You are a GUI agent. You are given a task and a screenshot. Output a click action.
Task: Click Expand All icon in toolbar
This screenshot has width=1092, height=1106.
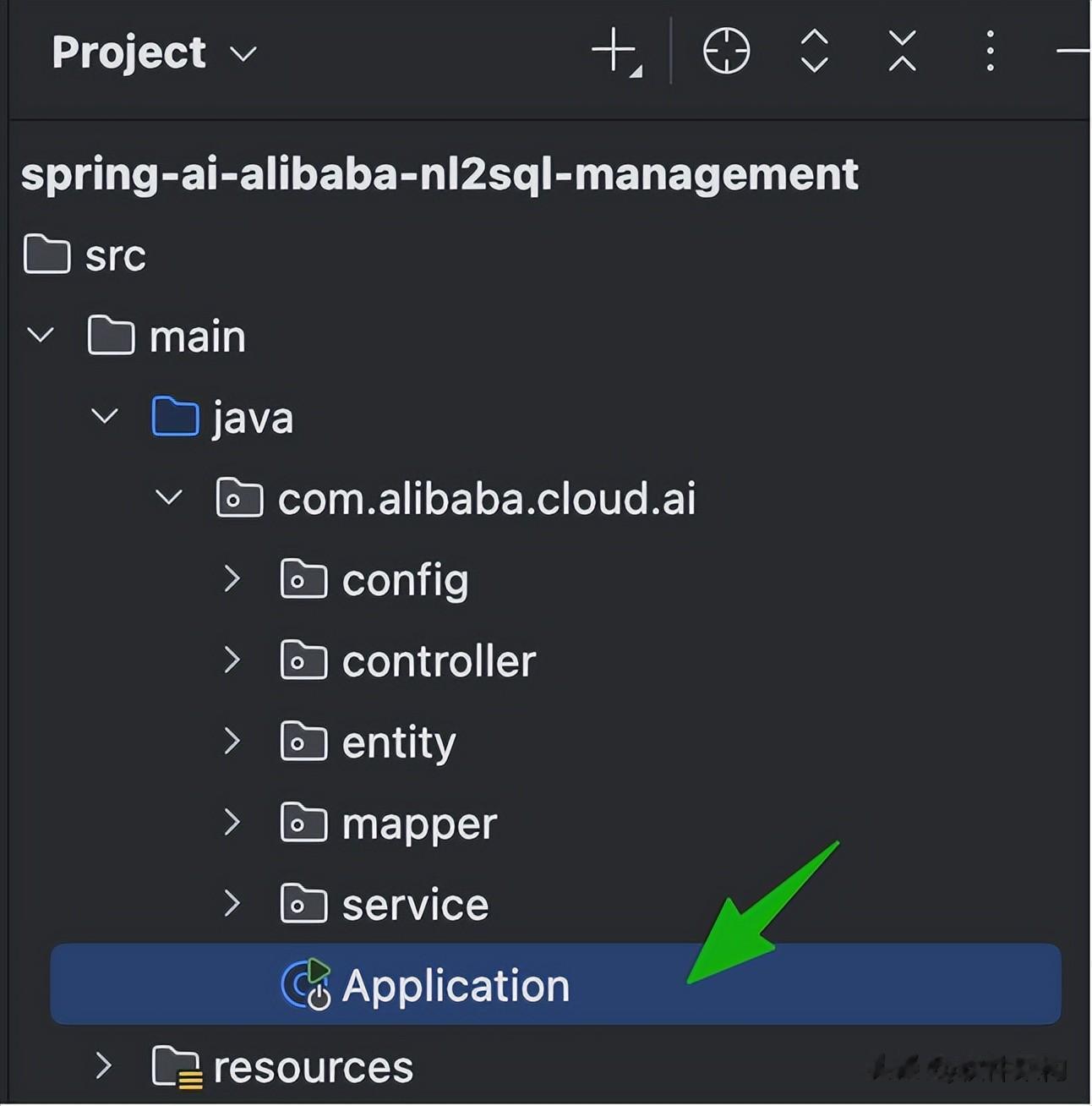pos(814,52)
